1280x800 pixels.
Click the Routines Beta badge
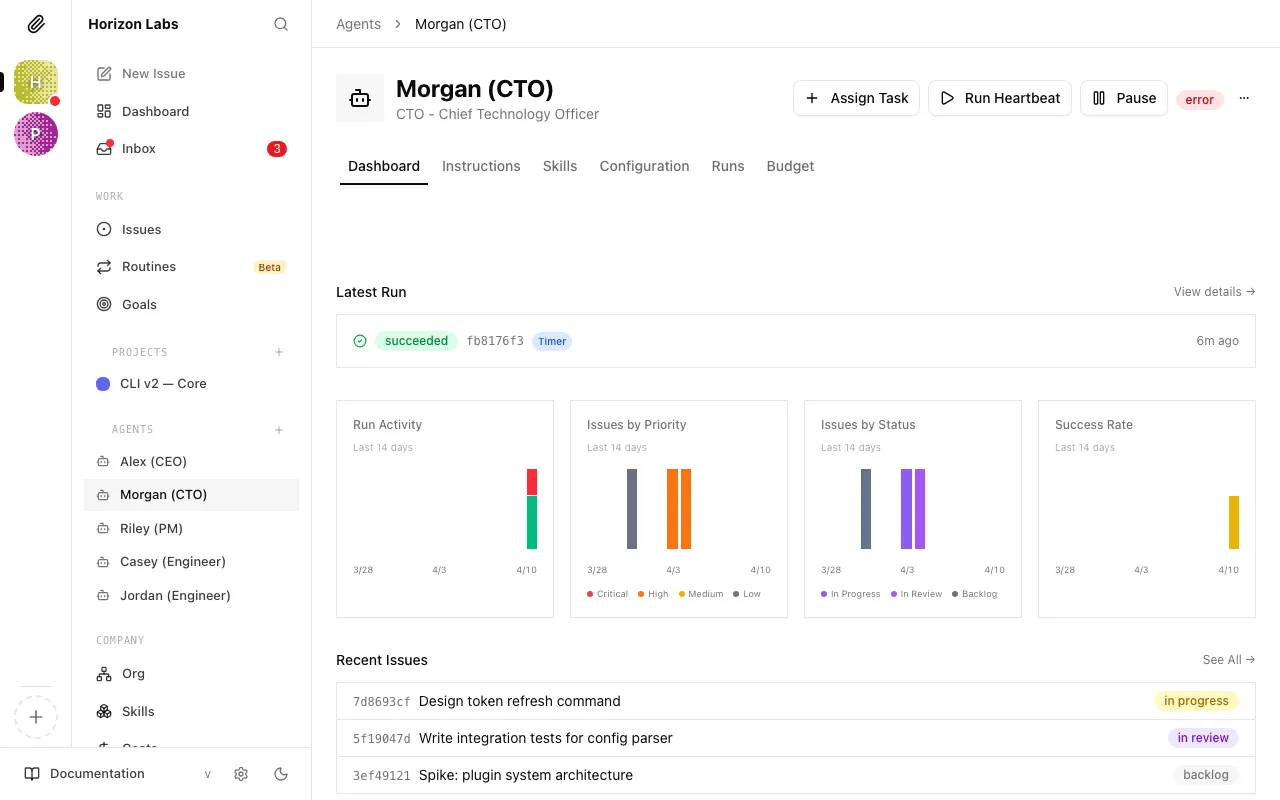270,267
